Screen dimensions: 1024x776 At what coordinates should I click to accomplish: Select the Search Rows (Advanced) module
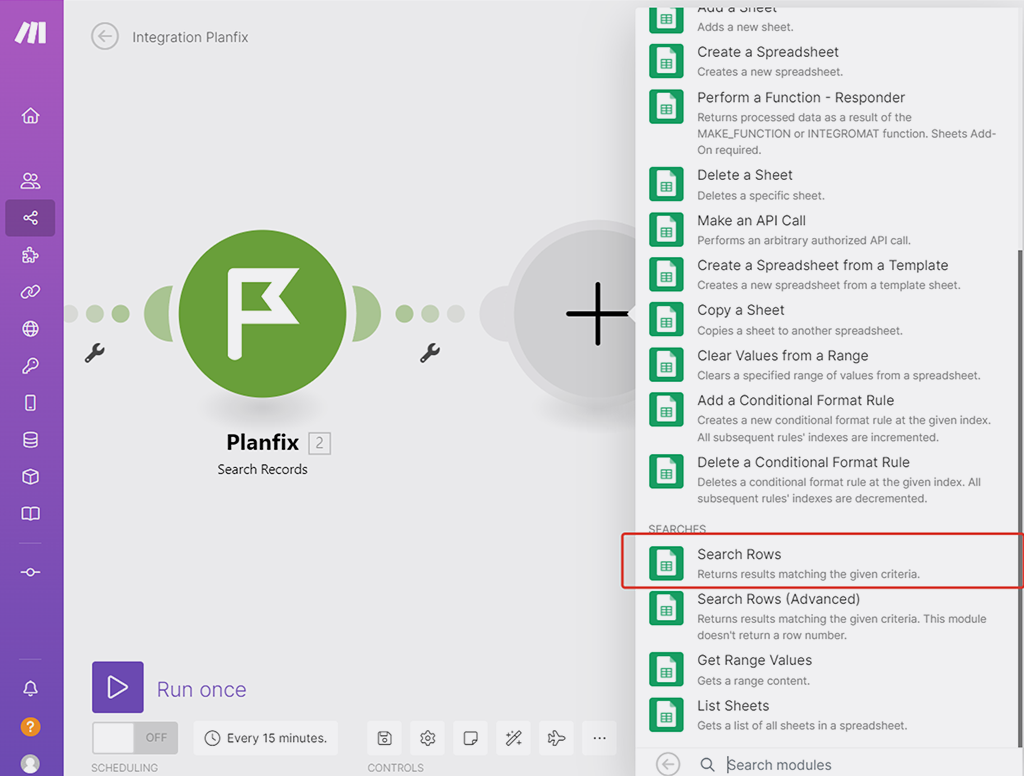tap(826, 616)
